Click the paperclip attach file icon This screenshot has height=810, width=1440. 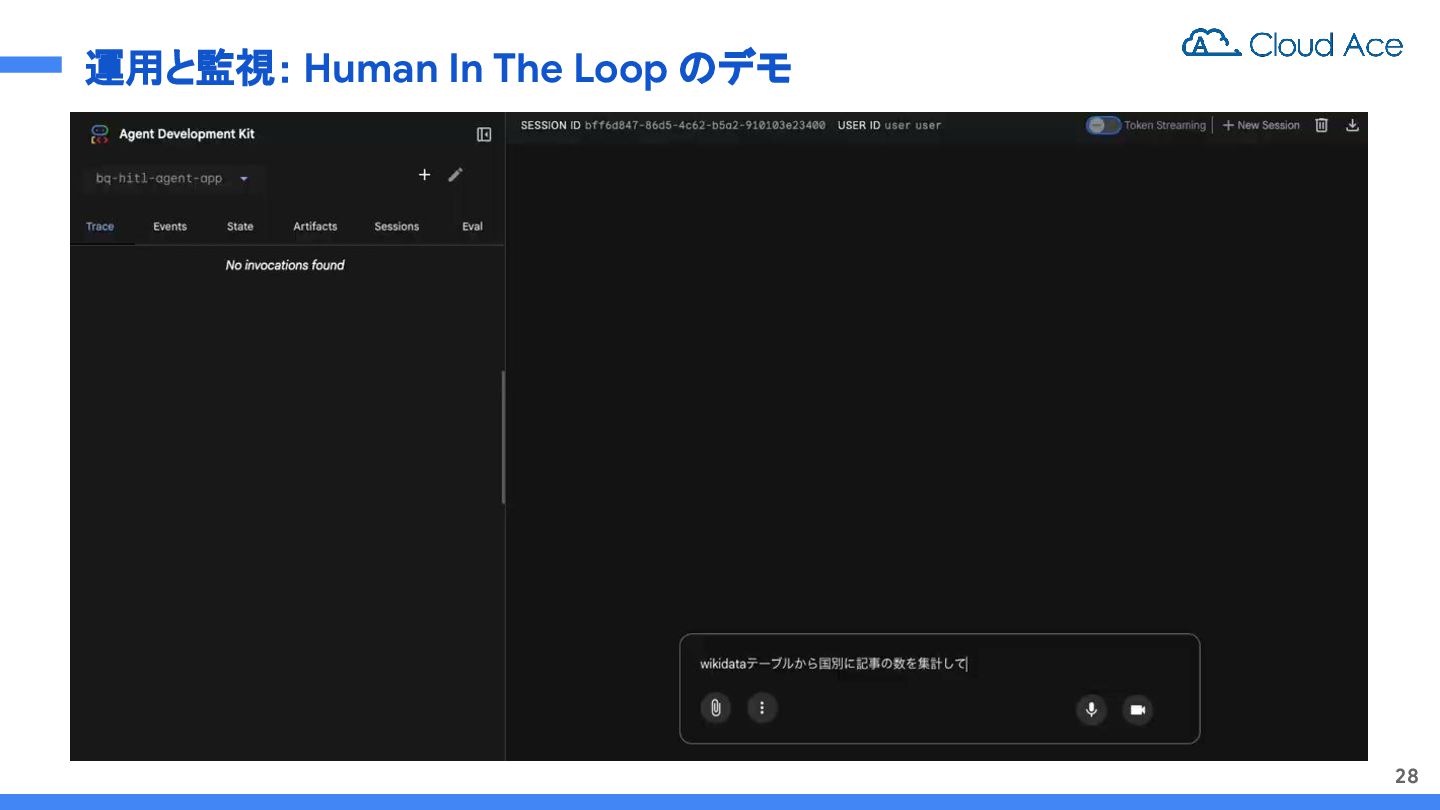pyautogui.click(x=715, y=708)
